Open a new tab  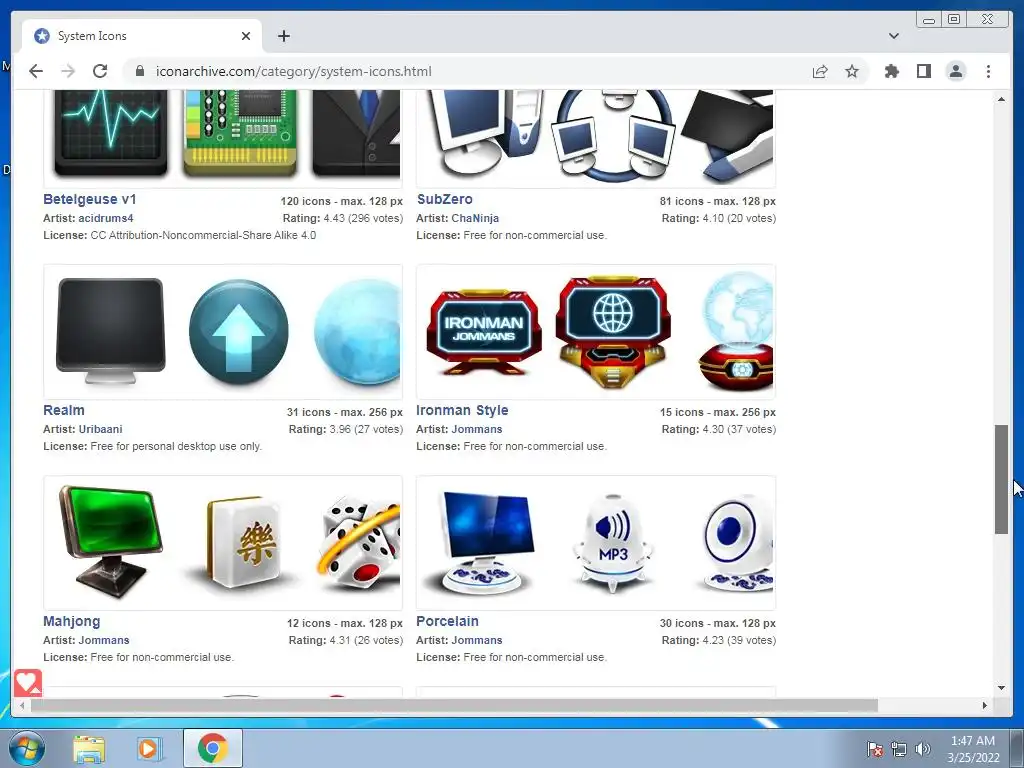click(x=283, y=36)
